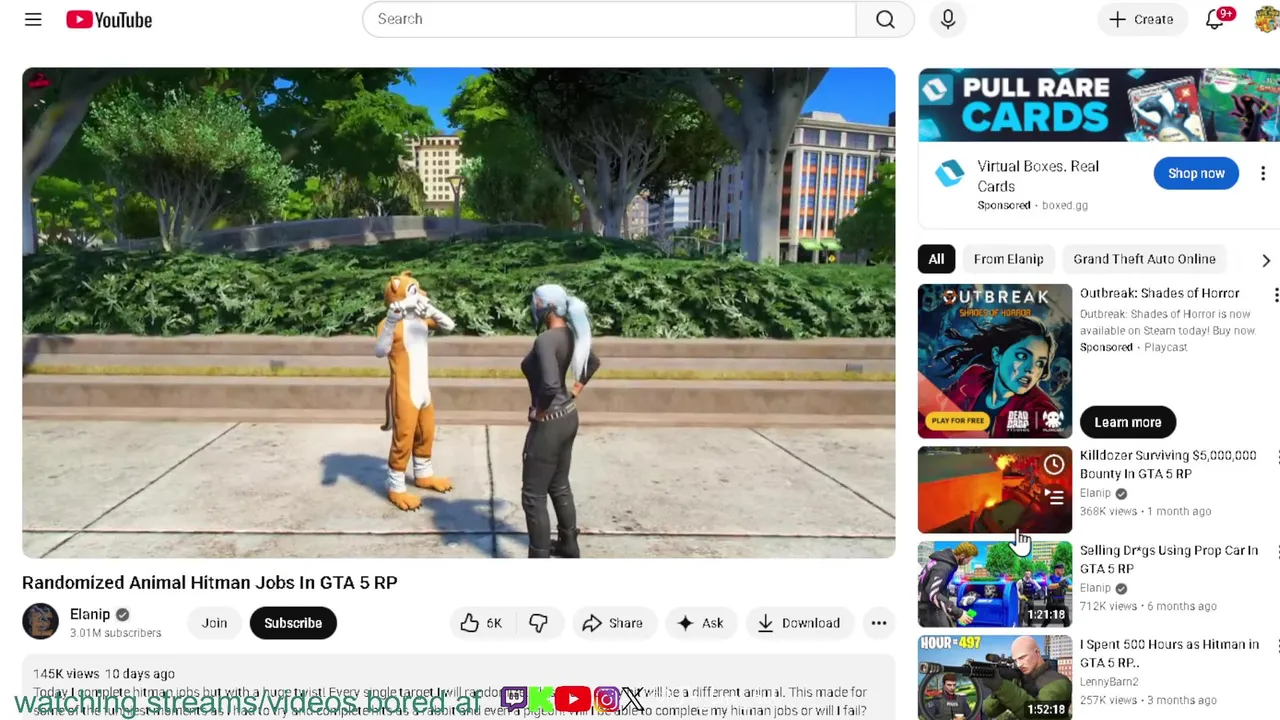1280x720 pixels.
Task: Click the Join membership button
Action: coord(214,623)
